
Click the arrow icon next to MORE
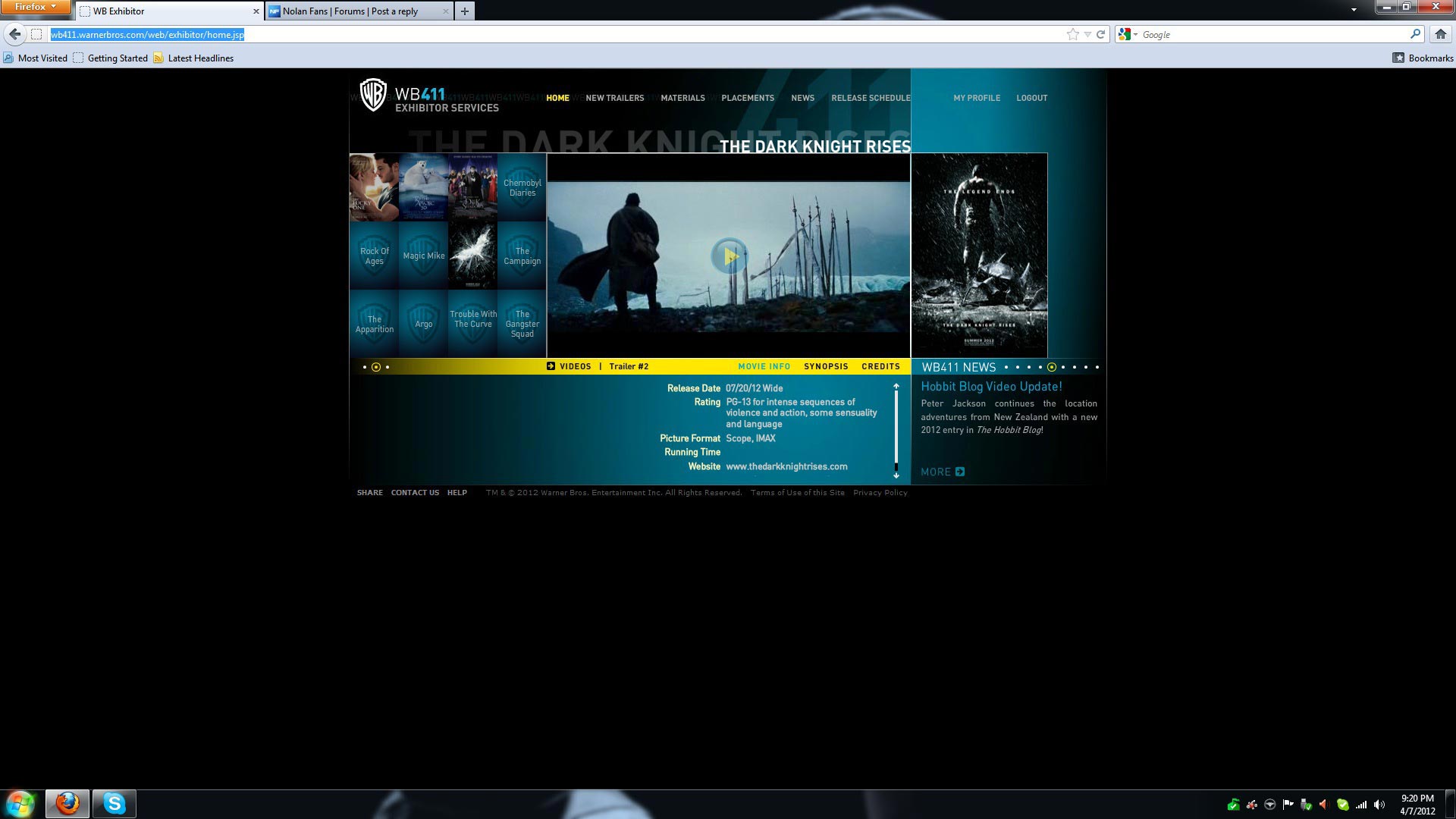(960, 472)
